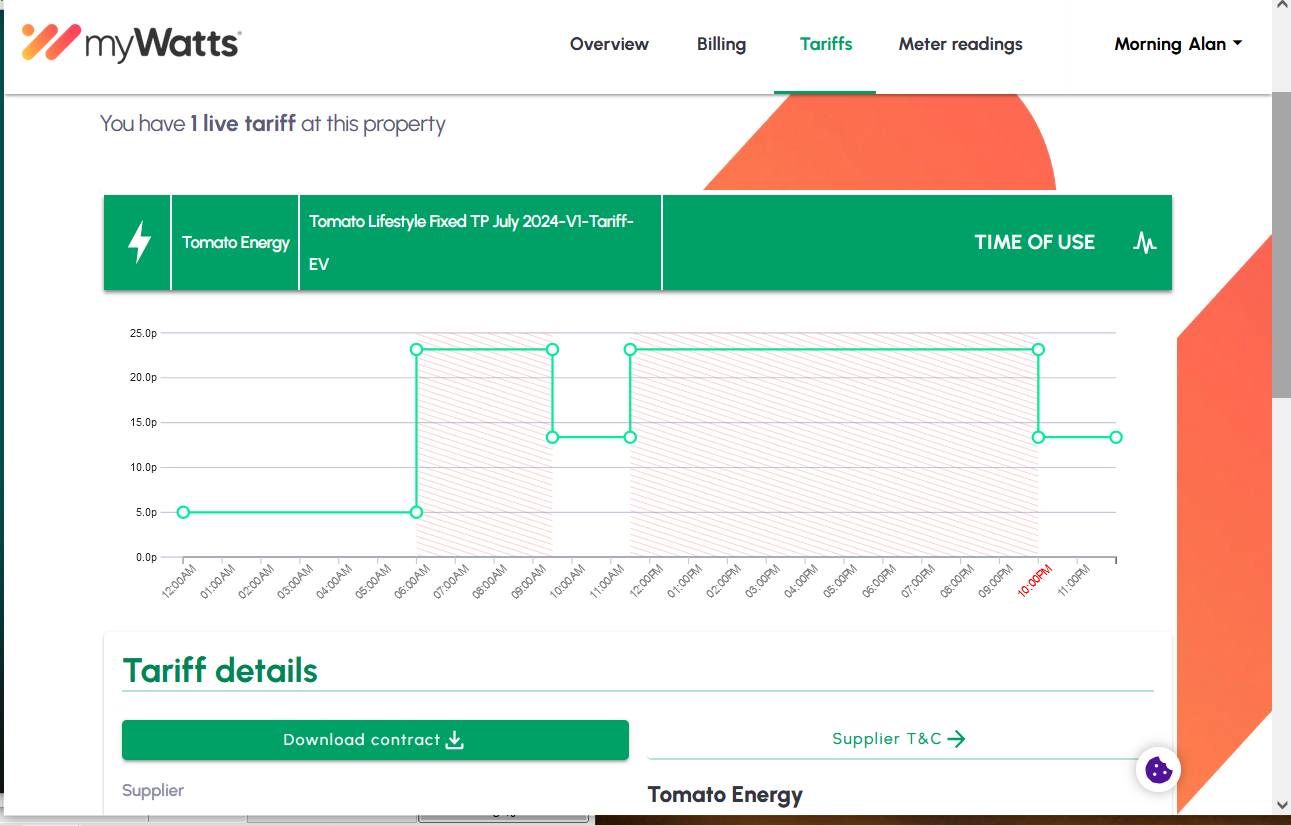Click the '1 live tariff' heading text
The width and height of the screenshot is (1291, 826).
tap(243, 124)
